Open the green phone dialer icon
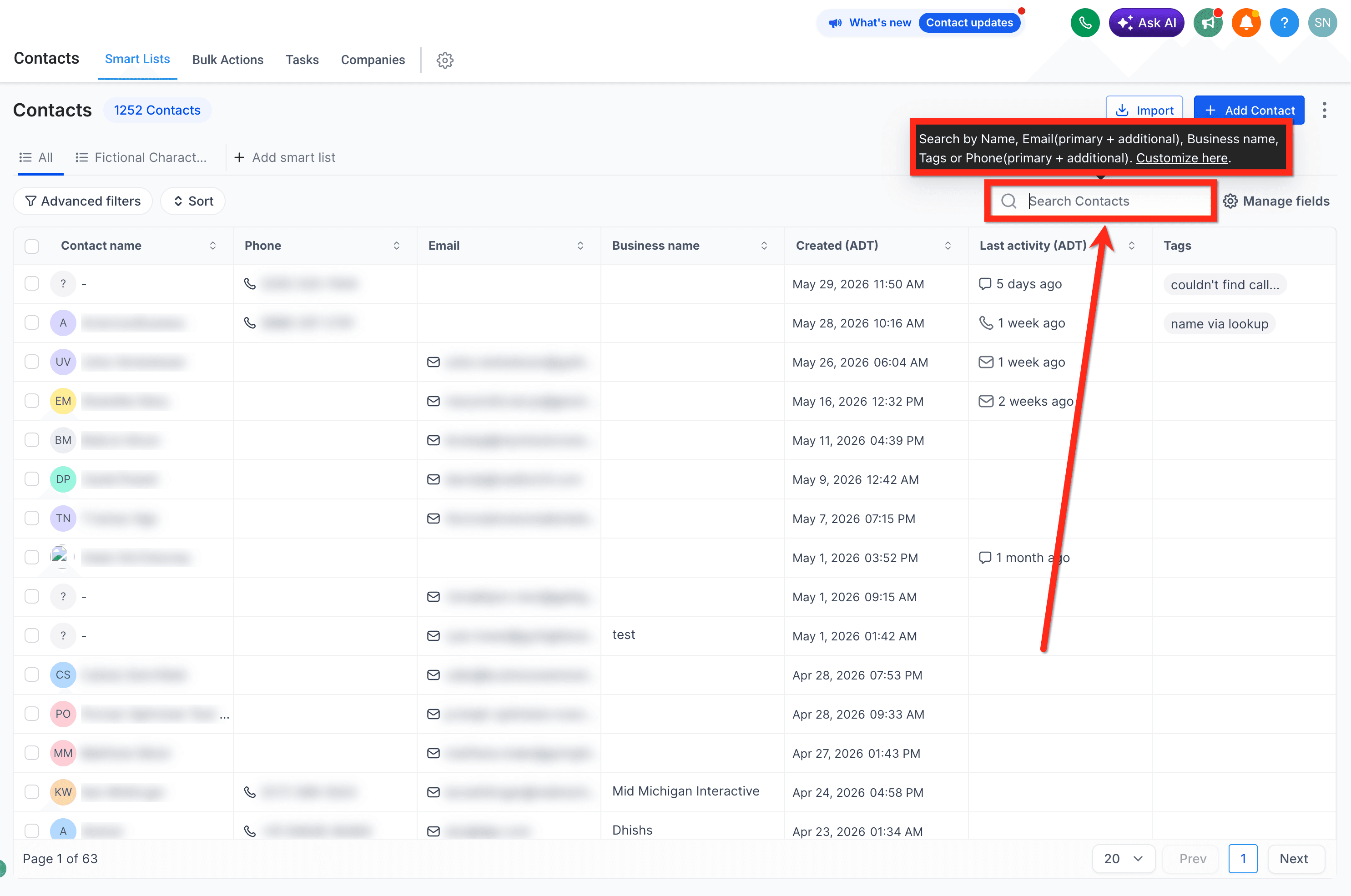 coord(1085,23)
